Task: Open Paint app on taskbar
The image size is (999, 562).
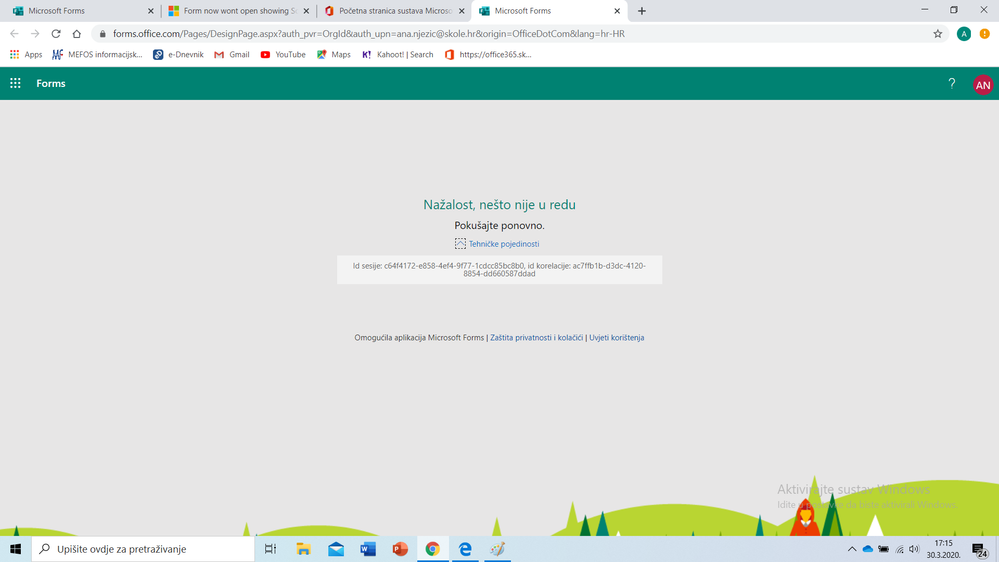Action: pyautogui.click(x=498, y=549)
